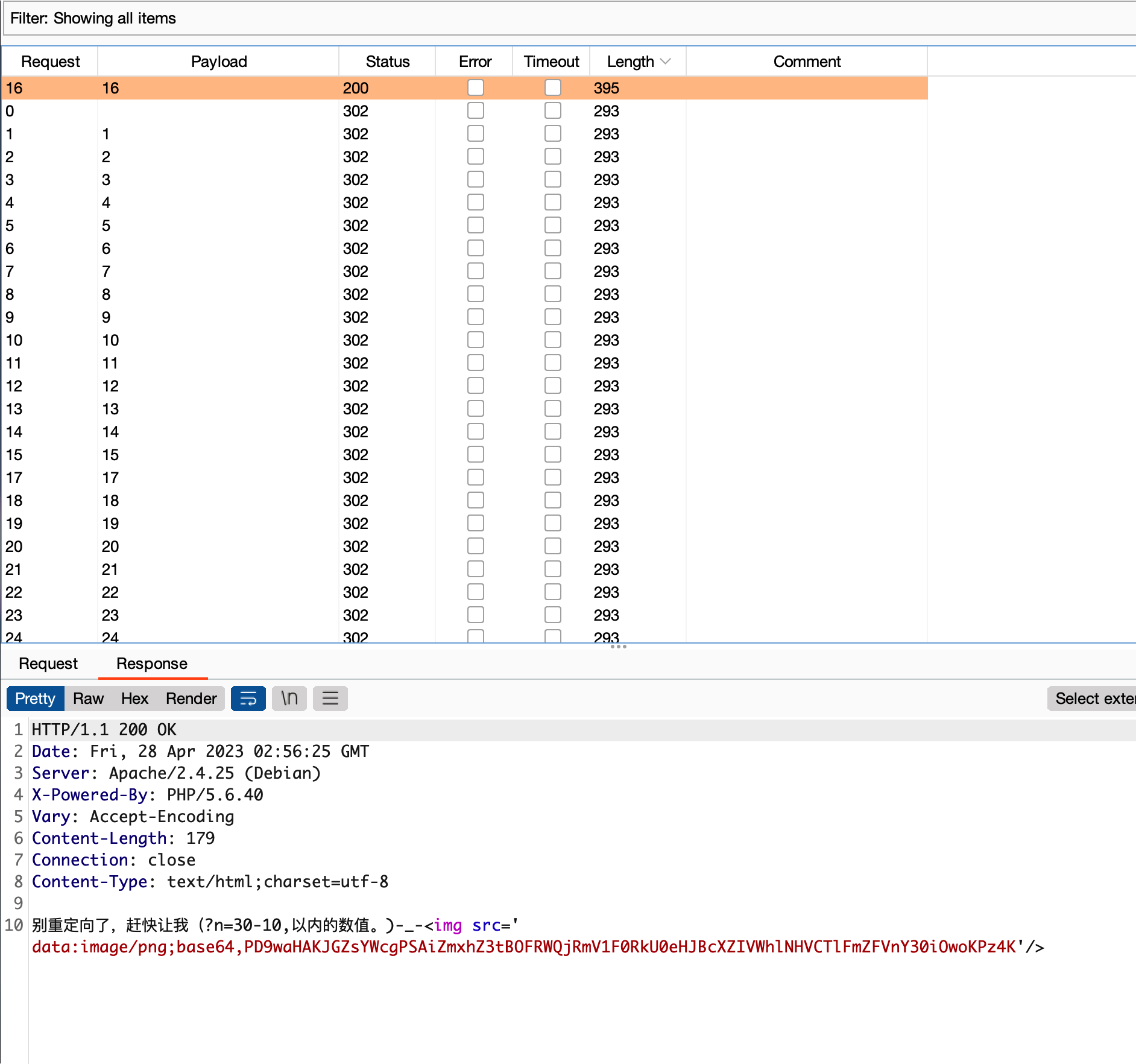This screenshot has height=1064, width=1136.
Task: Select request row with payload 17
Action: 464,478
